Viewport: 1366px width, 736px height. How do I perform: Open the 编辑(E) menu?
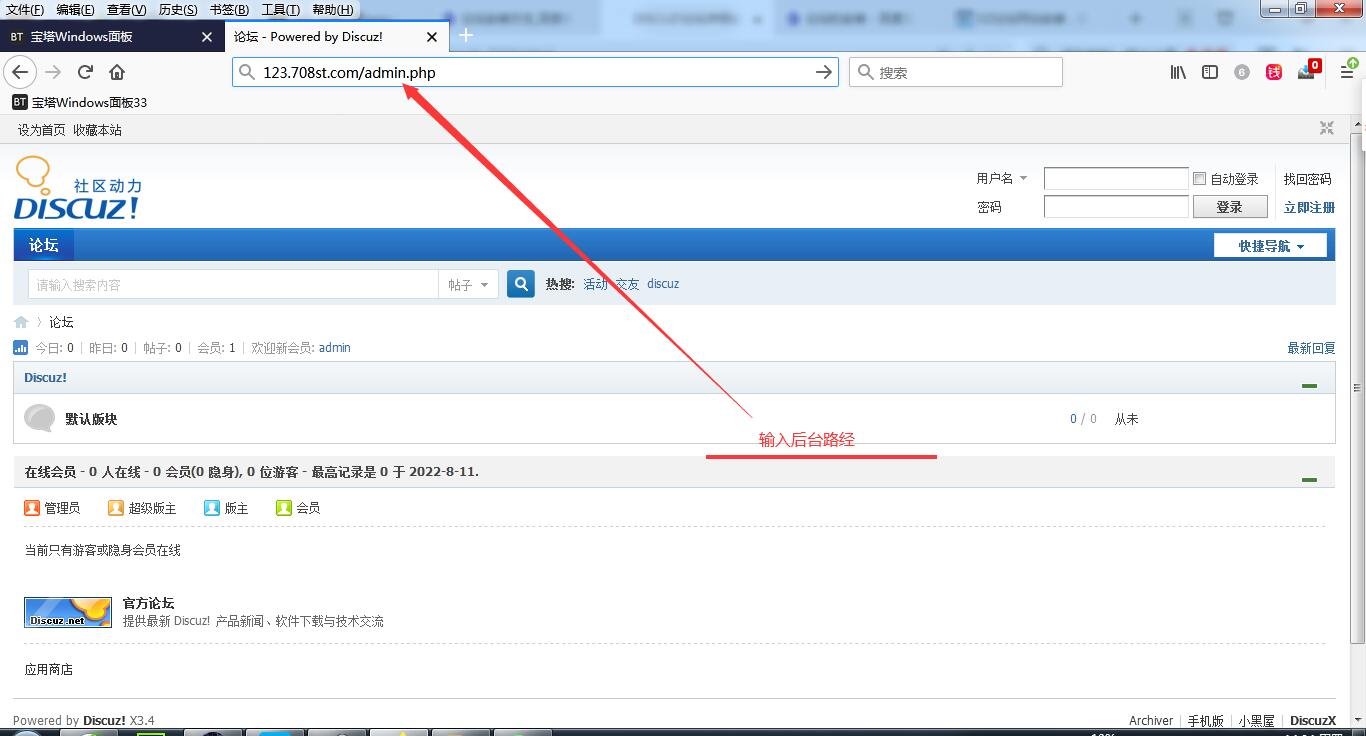[75, 10]
